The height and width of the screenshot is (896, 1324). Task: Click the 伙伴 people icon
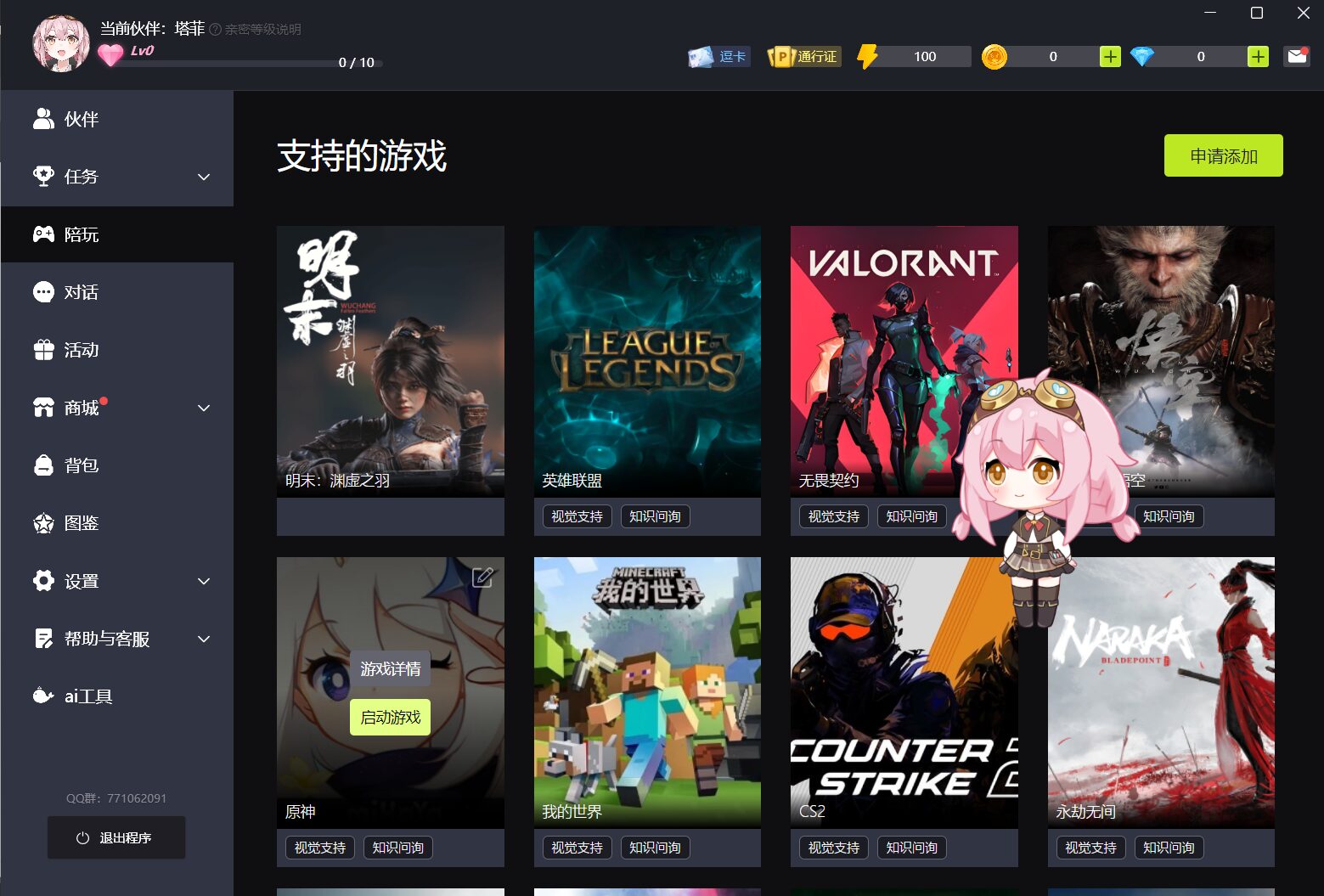(43, 119)
